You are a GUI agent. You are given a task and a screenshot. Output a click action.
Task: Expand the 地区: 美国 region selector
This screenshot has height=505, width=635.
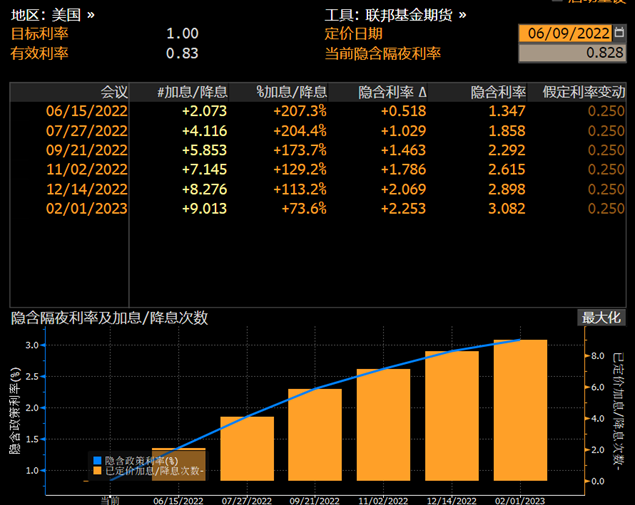point(54,15)
